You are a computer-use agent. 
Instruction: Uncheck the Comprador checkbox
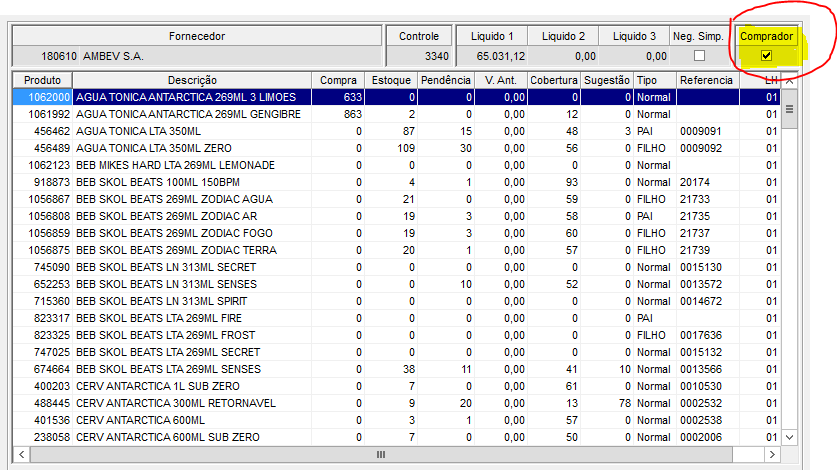[766, 56]
